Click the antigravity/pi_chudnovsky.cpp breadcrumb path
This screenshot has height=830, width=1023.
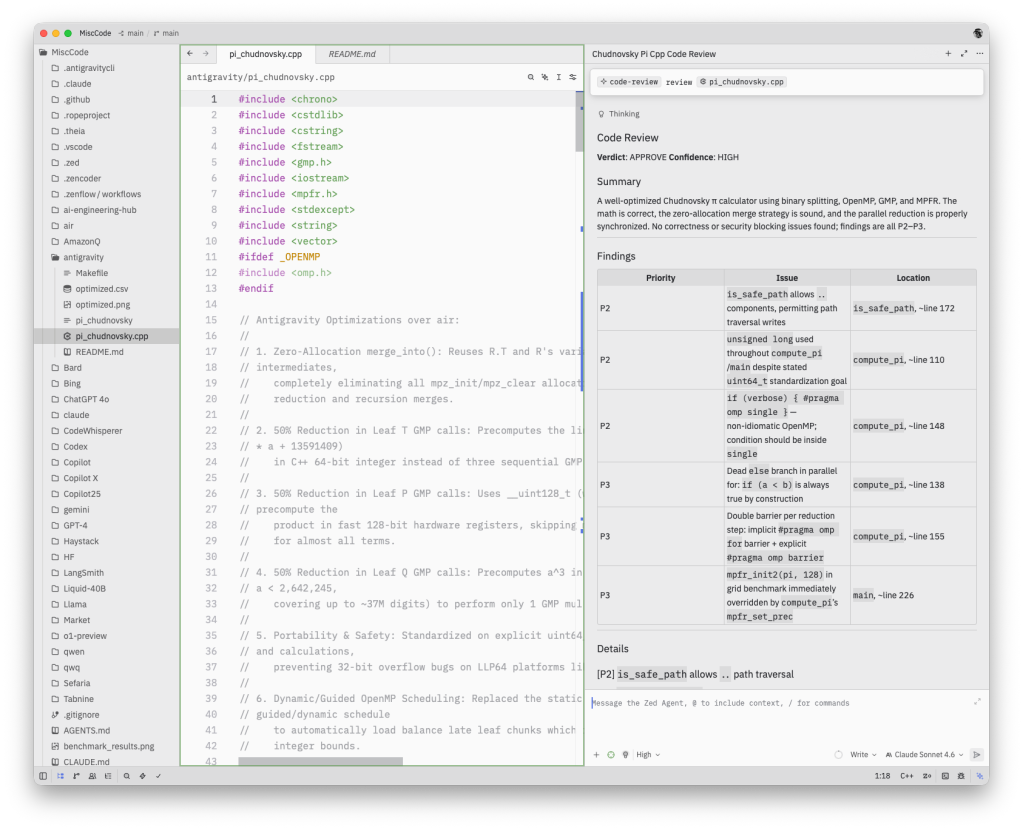tap(260, 77)
